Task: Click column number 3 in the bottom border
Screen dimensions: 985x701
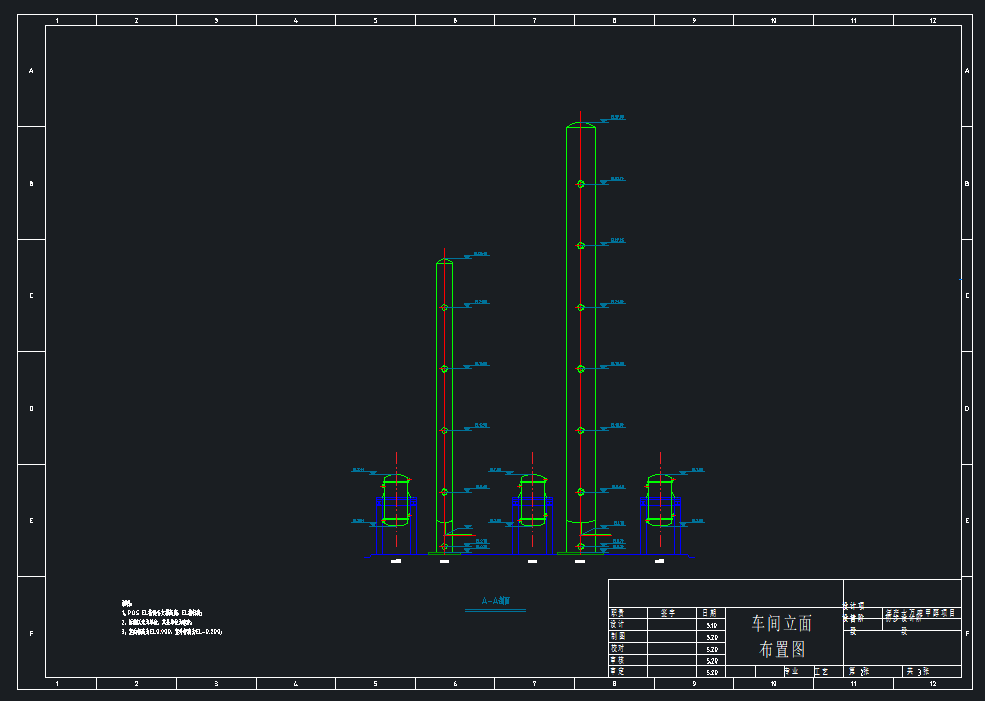Action: tap(216, 683)
